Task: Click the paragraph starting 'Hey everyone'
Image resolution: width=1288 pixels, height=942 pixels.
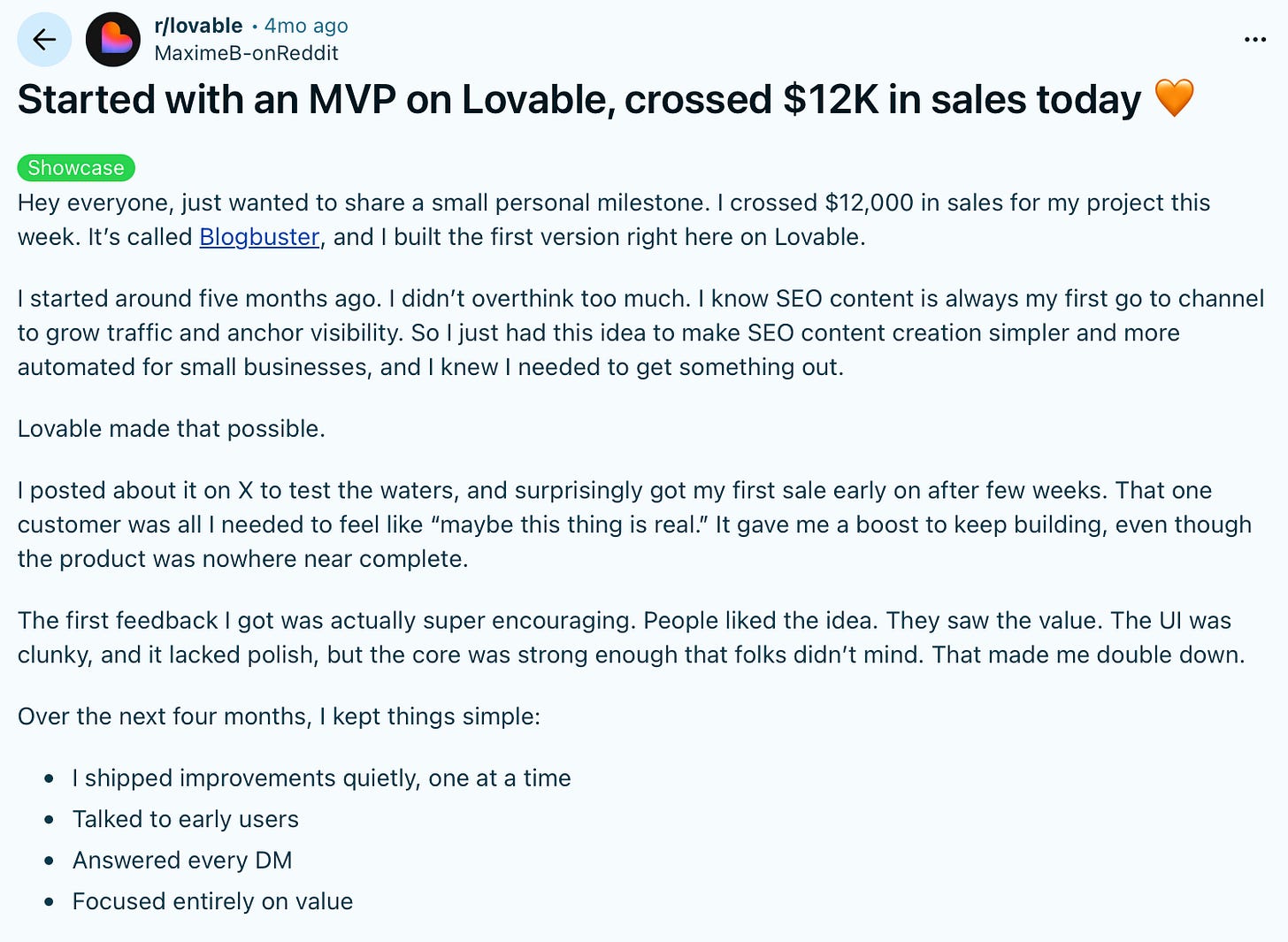Action: (x=614, y=219)
